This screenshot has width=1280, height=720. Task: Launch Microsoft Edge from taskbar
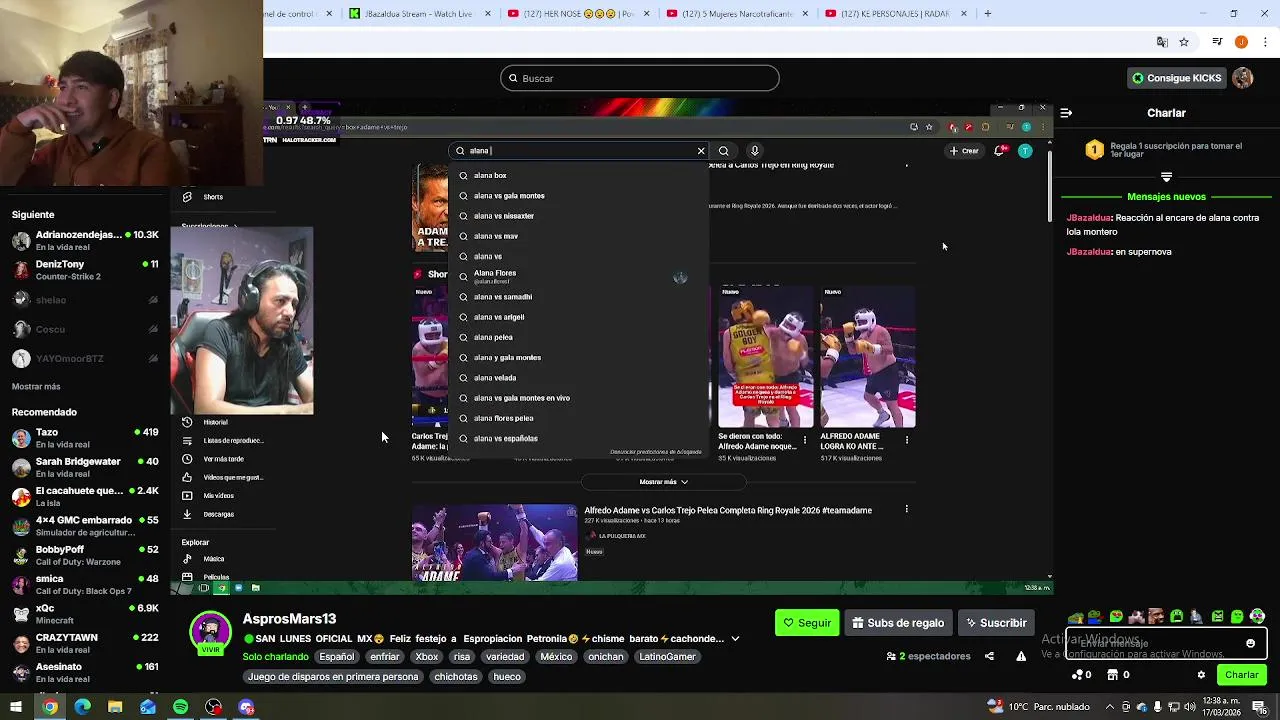(x=82, y=707)
